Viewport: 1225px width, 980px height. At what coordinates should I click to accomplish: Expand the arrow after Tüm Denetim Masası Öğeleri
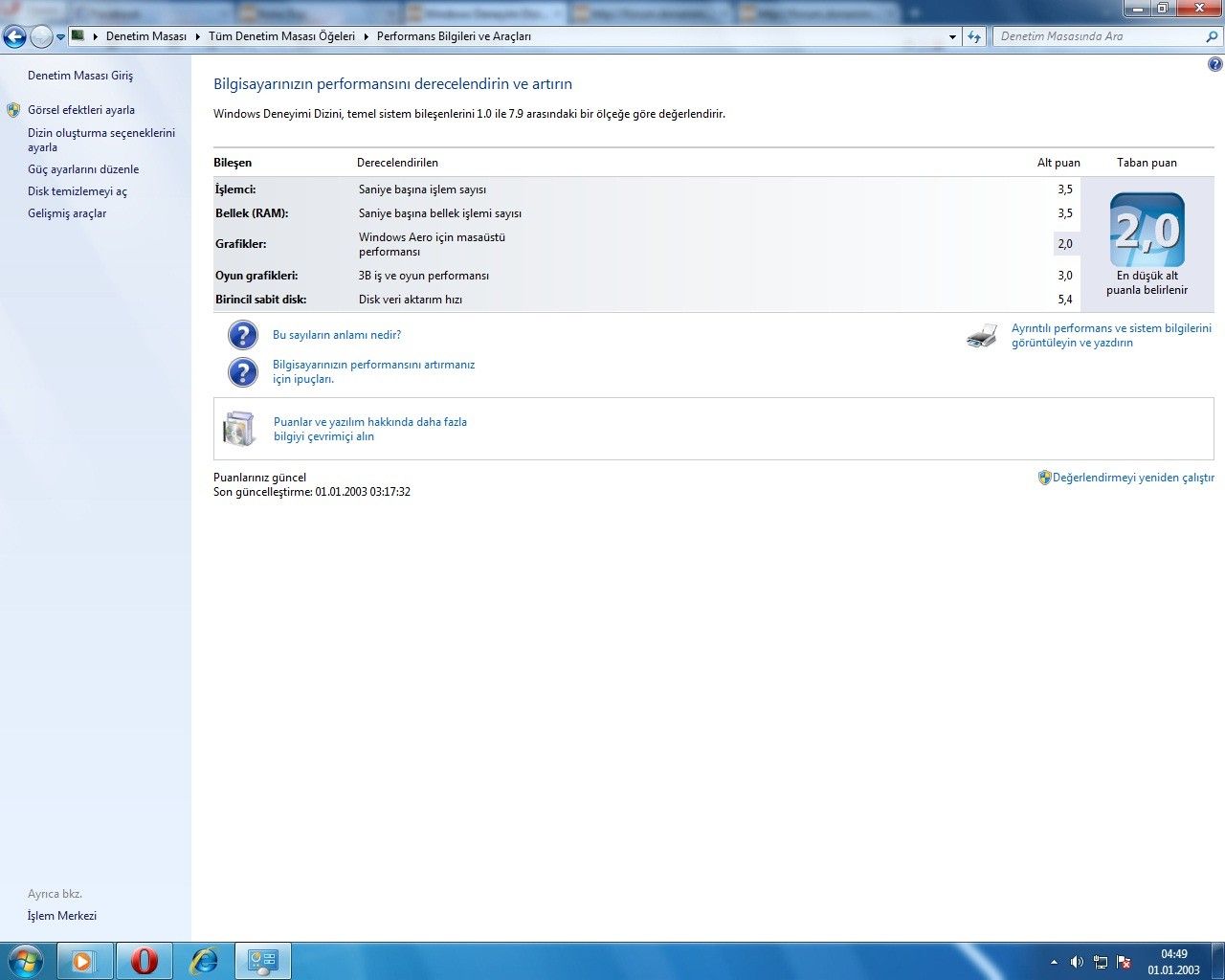pyautogui.click(x=367, y=36)
